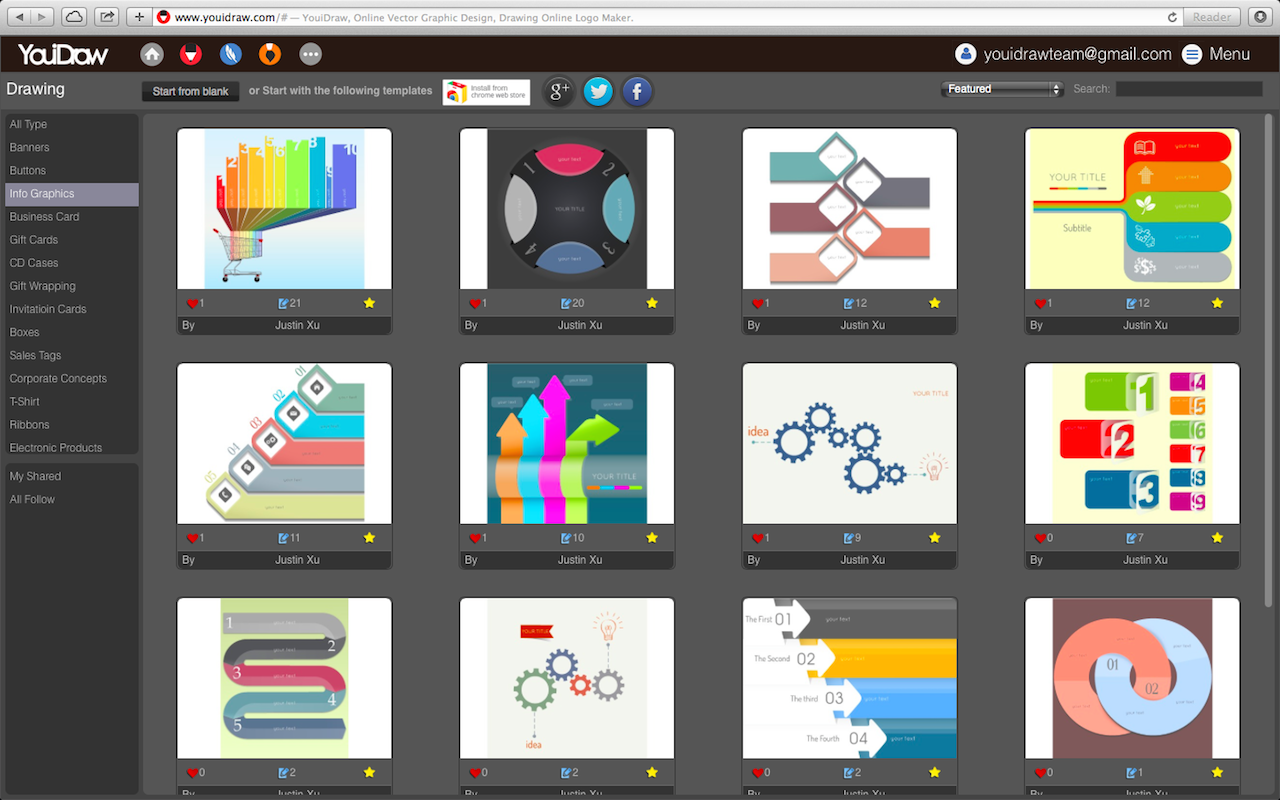This screenshot has height=800, width=1280.
Task: Share via the Twitter bird icon
Action: click(x=598, y=92)
